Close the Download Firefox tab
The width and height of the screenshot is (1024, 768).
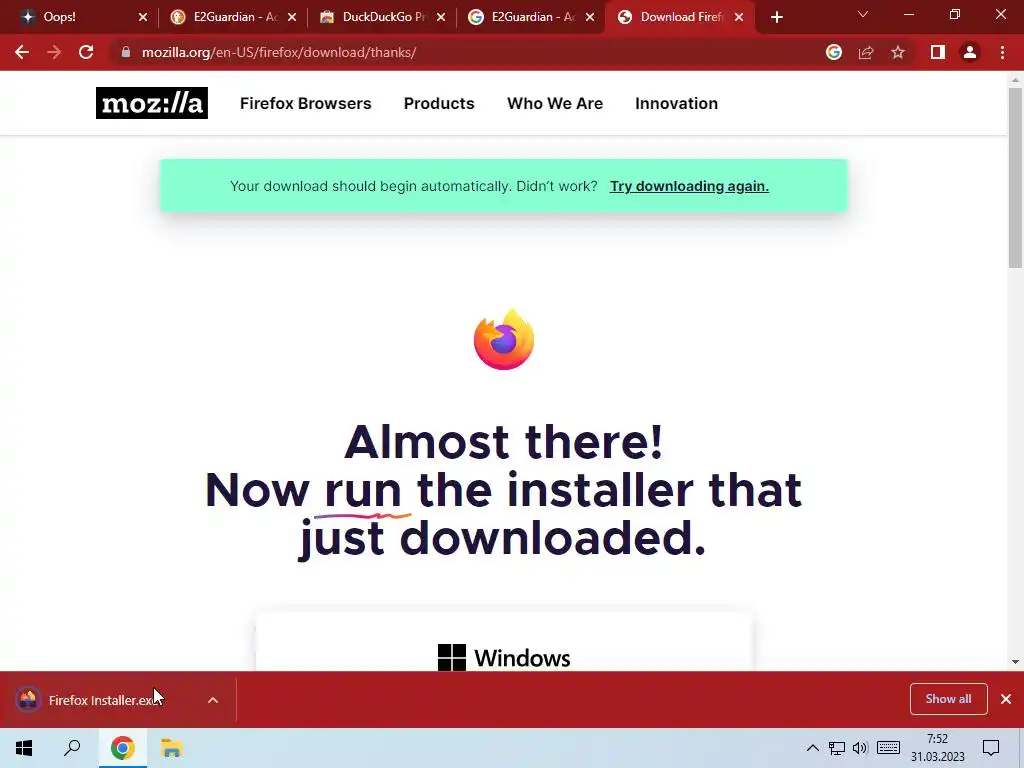click(739, 17)
